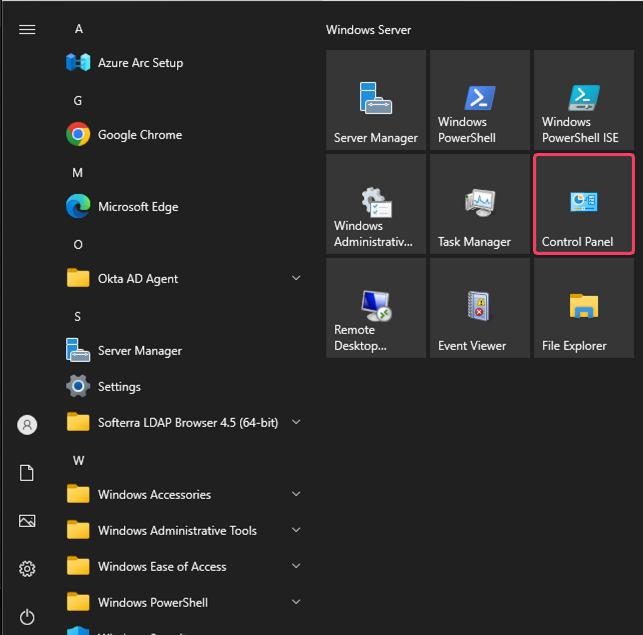Jump using letter header S
Viewport: 643px width, 635px height.
pos(78,316)
